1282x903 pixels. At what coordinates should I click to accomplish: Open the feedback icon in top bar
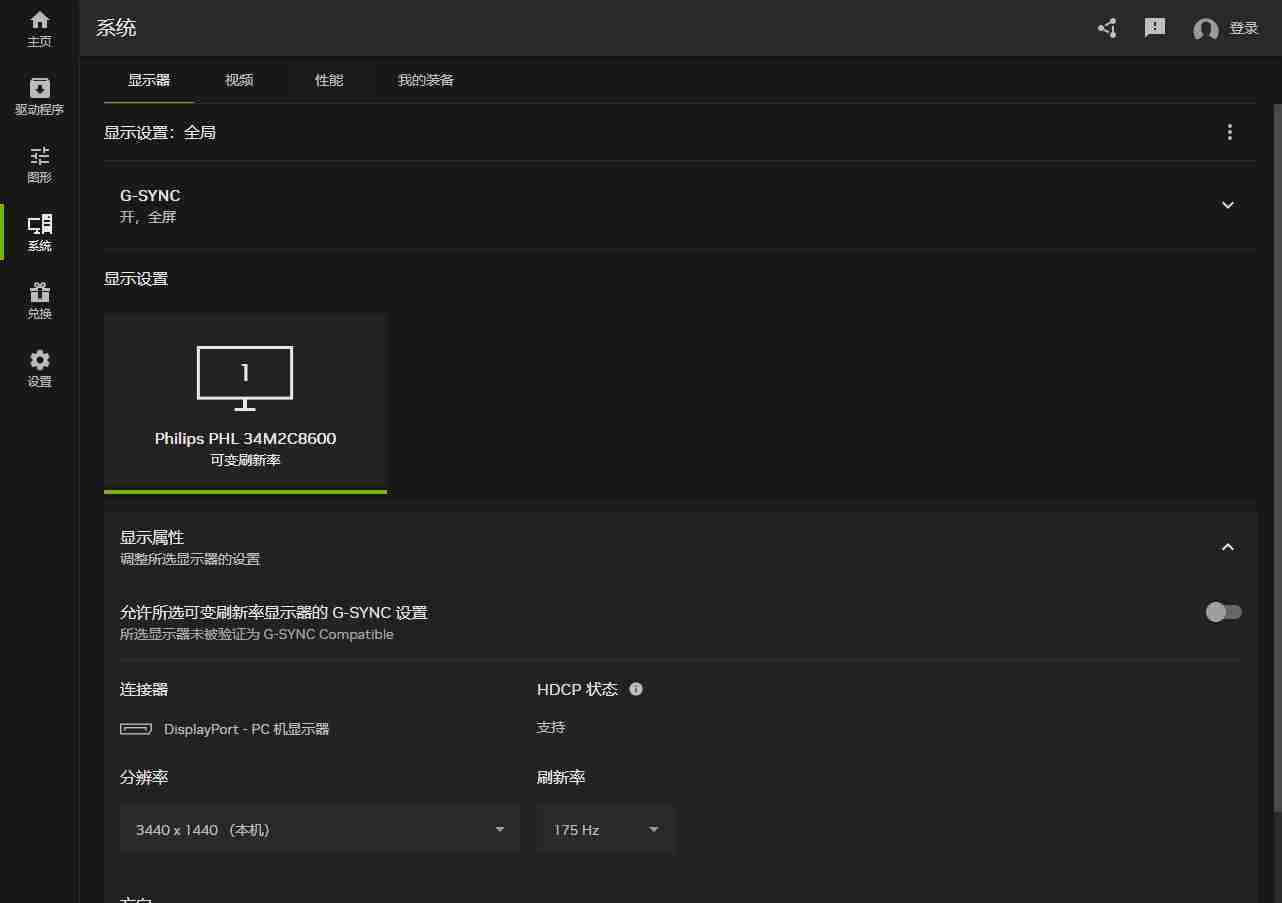[1154, 28]
